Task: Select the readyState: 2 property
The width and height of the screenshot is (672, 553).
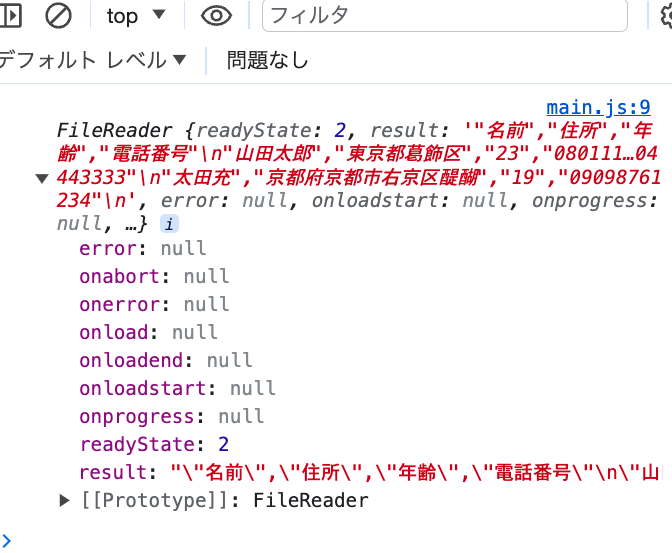Action: point(154,445)
